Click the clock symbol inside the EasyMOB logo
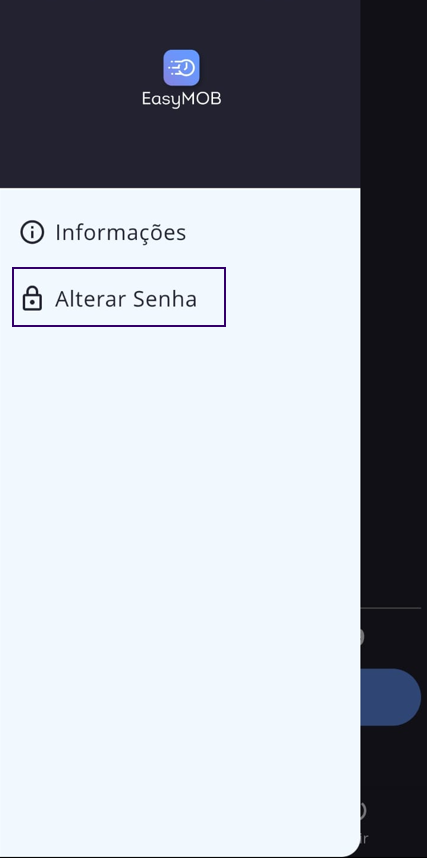The image size is (427, 858). click(188, 68)
